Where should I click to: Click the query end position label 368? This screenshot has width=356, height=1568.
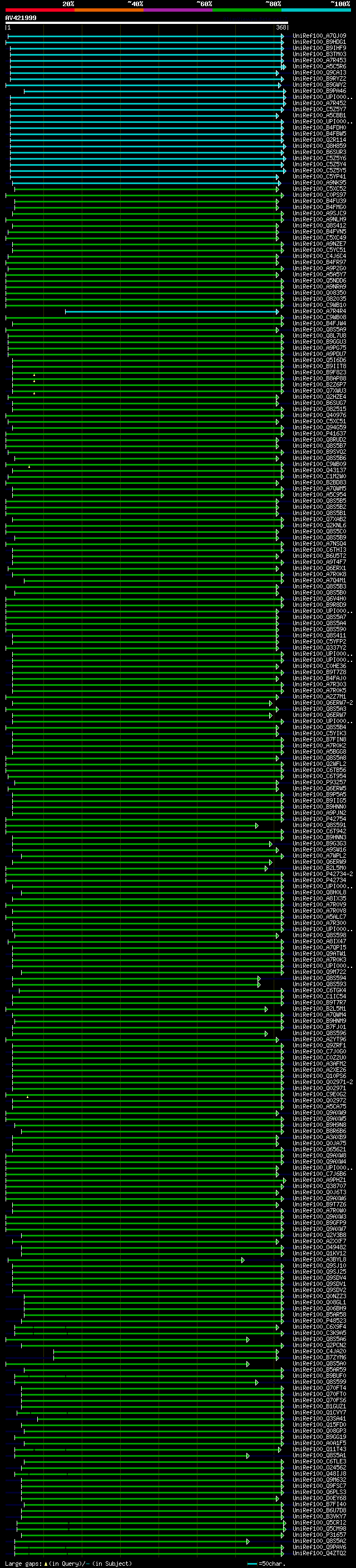(x=281, y=28)
